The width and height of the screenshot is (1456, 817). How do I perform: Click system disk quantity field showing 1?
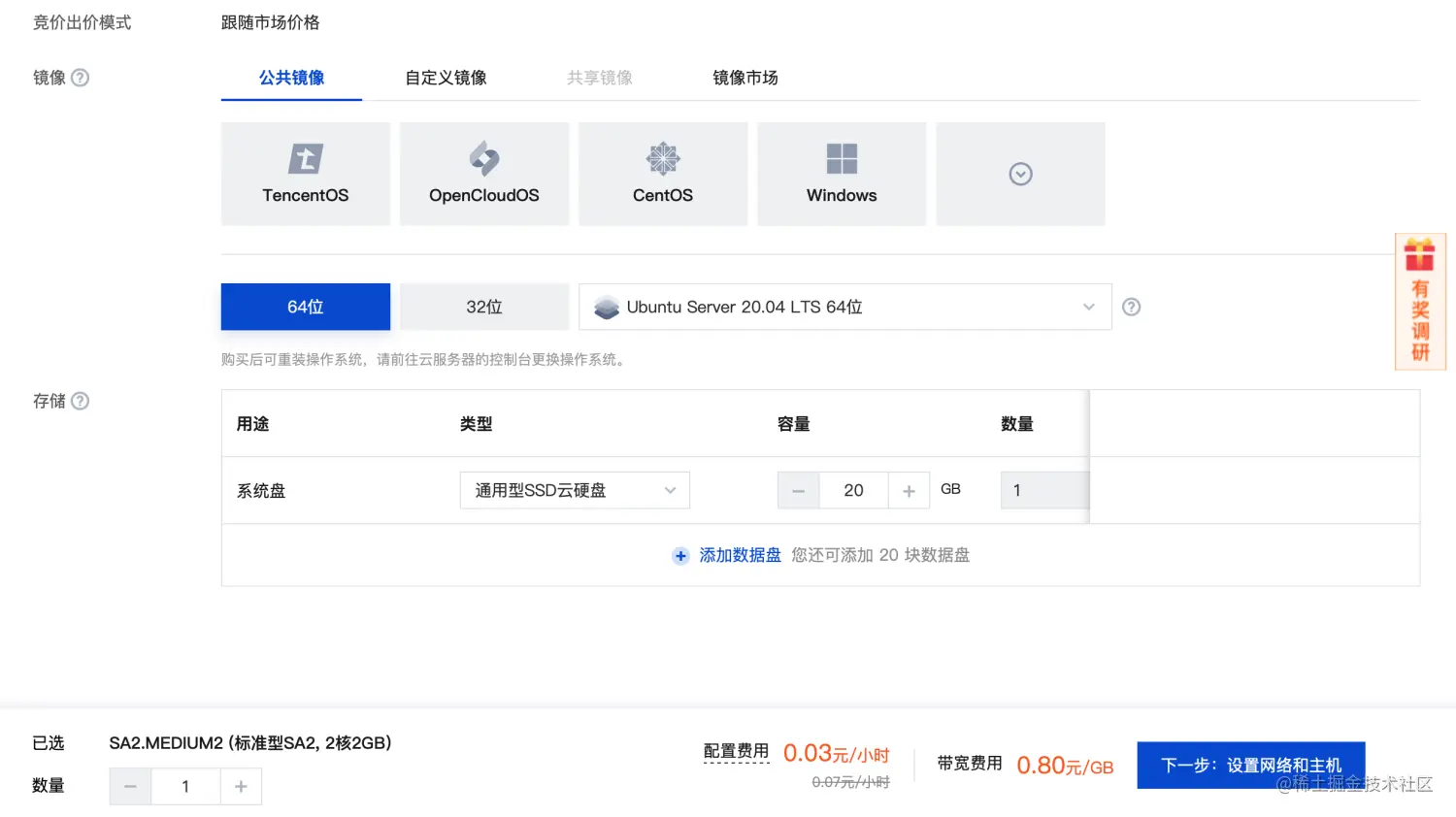coord(1044,490)
